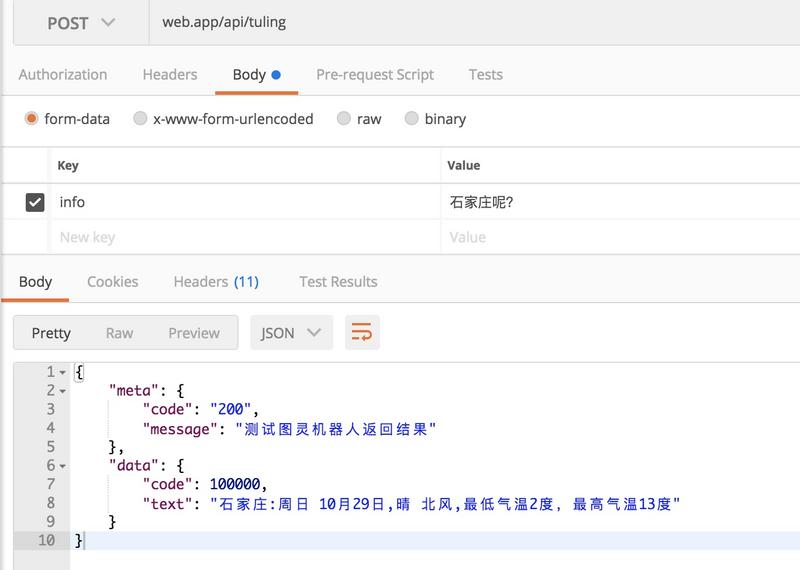Collapse the data object fold arrow
The width and height of the screenshot is (800, 570).
[x=63, y=466]
